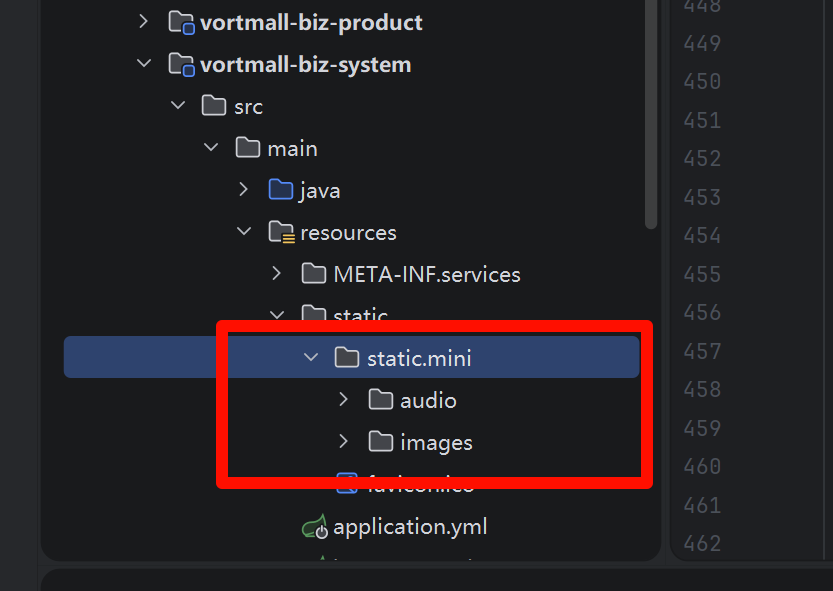Click line number 455 in the gutter
The image size is (833, 591).
701,274
